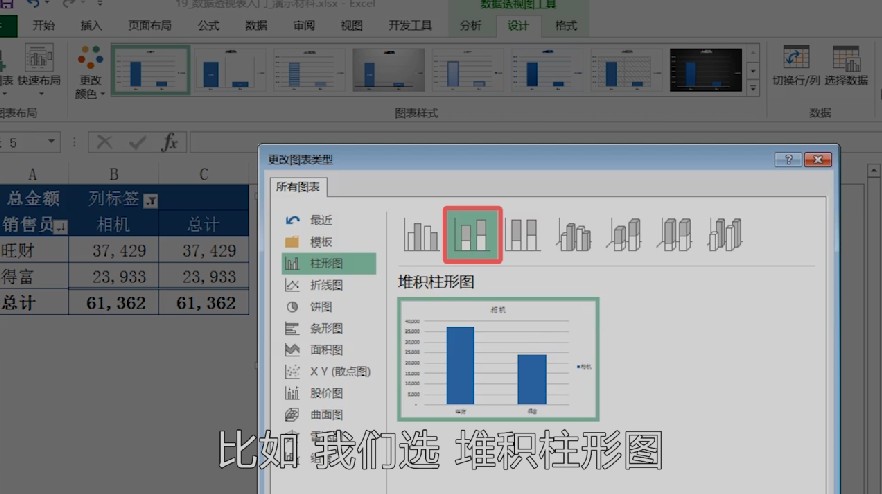Expand the chart styles gallery scroll arrow

(x=750, y=90)
